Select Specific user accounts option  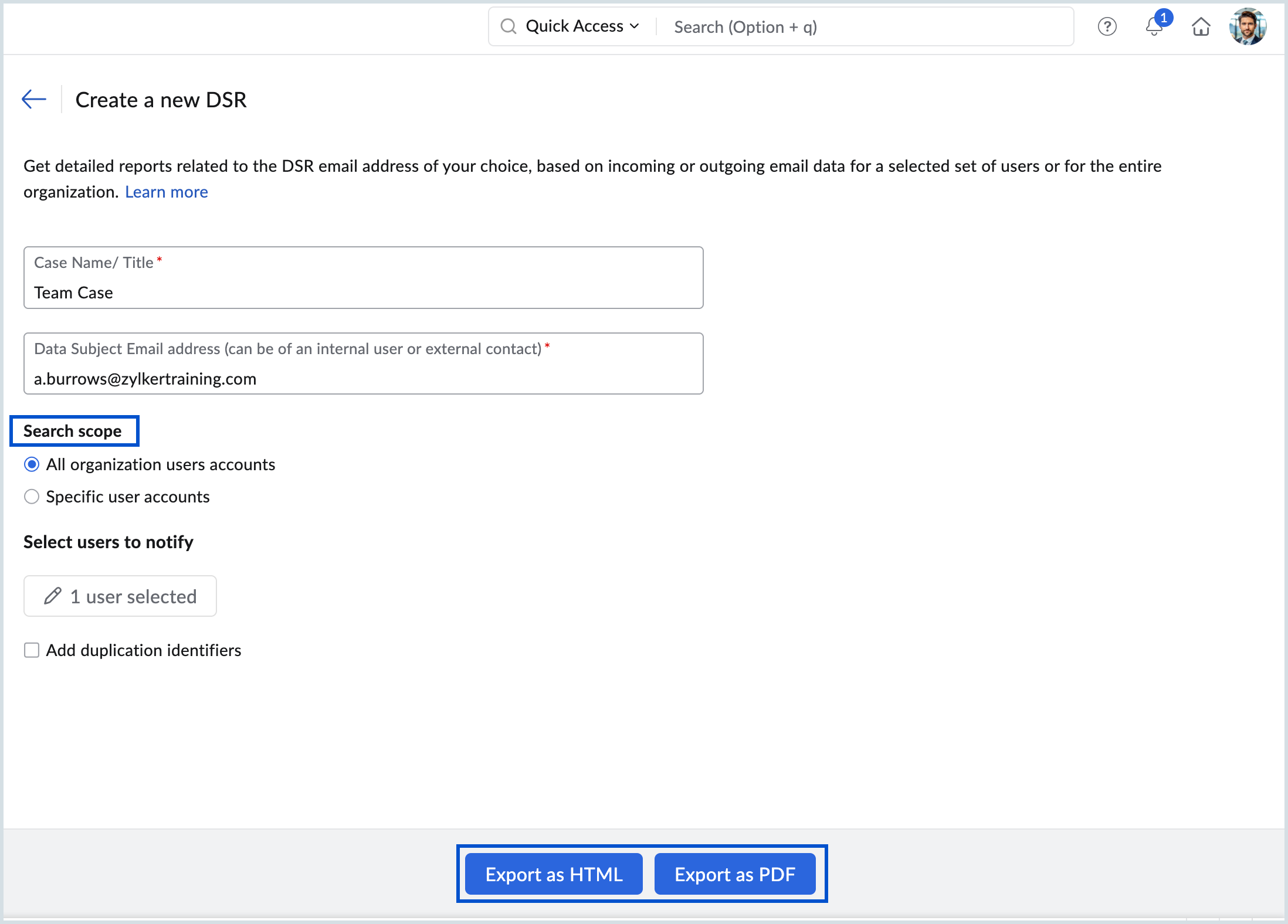coord(32,497)
